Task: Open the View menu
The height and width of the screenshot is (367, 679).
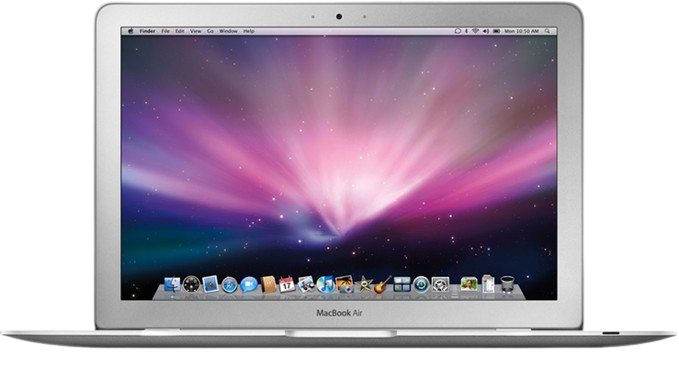Action: pyautogui.click(x=196, y=31)
